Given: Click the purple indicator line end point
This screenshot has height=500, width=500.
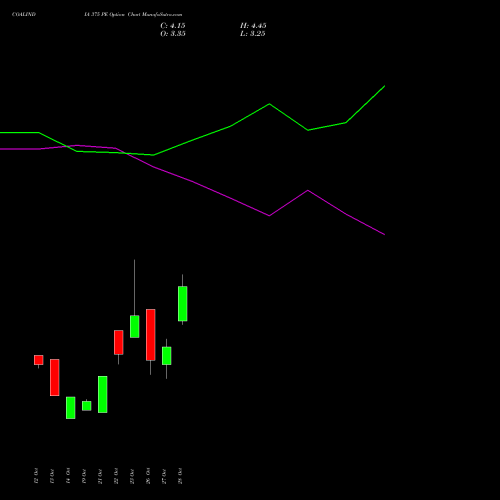Looking at the screenshot, I should [x=385, y=234].
